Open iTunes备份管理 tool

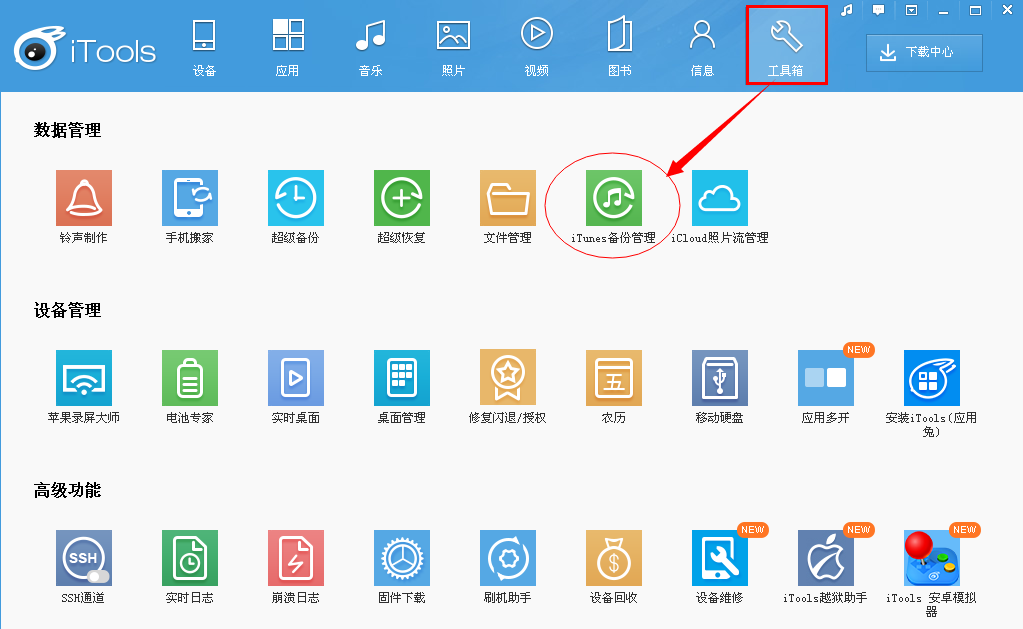[614, 198]
